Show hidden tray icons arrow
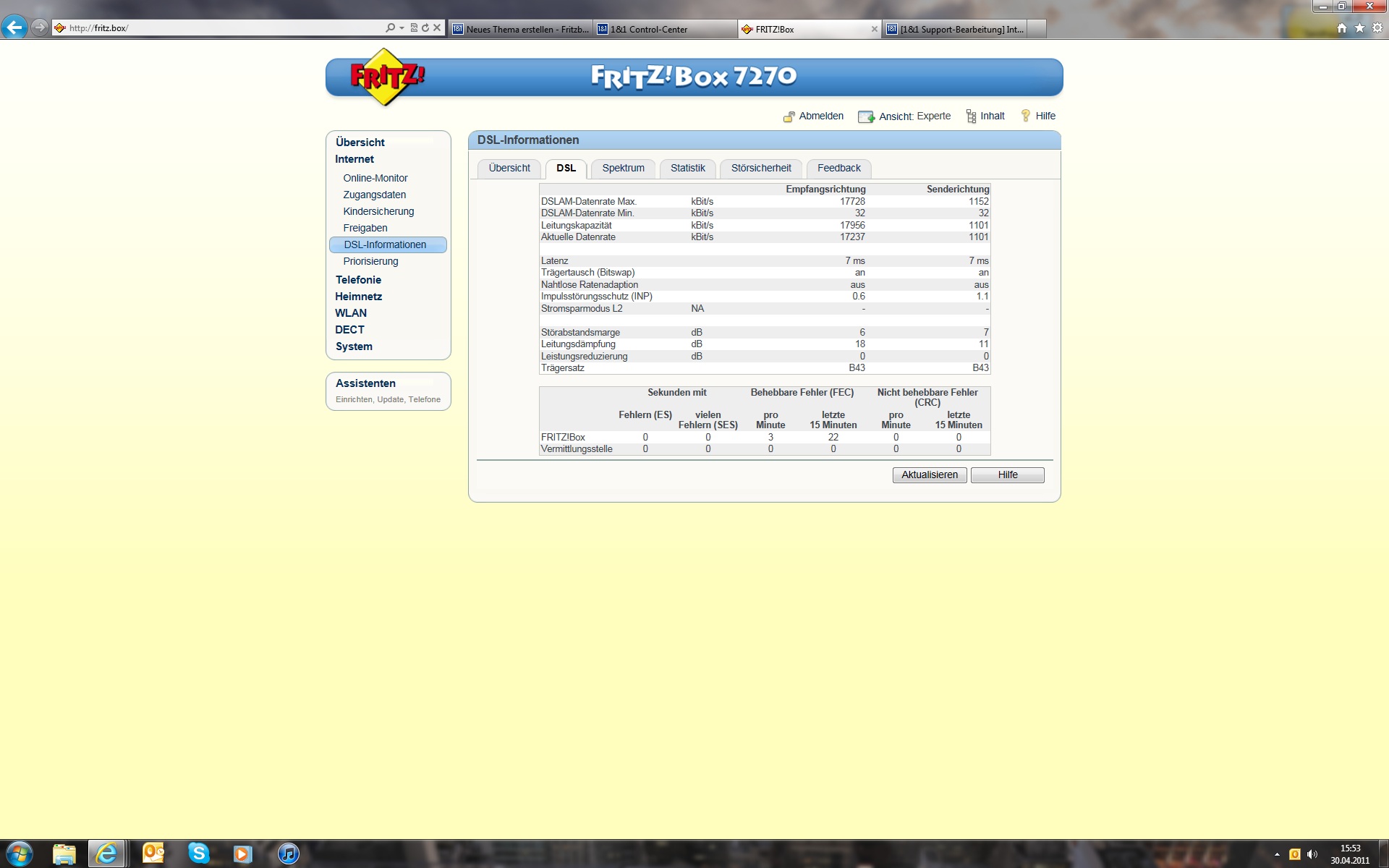Screen dimensions: 1389x868 (x=1277, y=854)
